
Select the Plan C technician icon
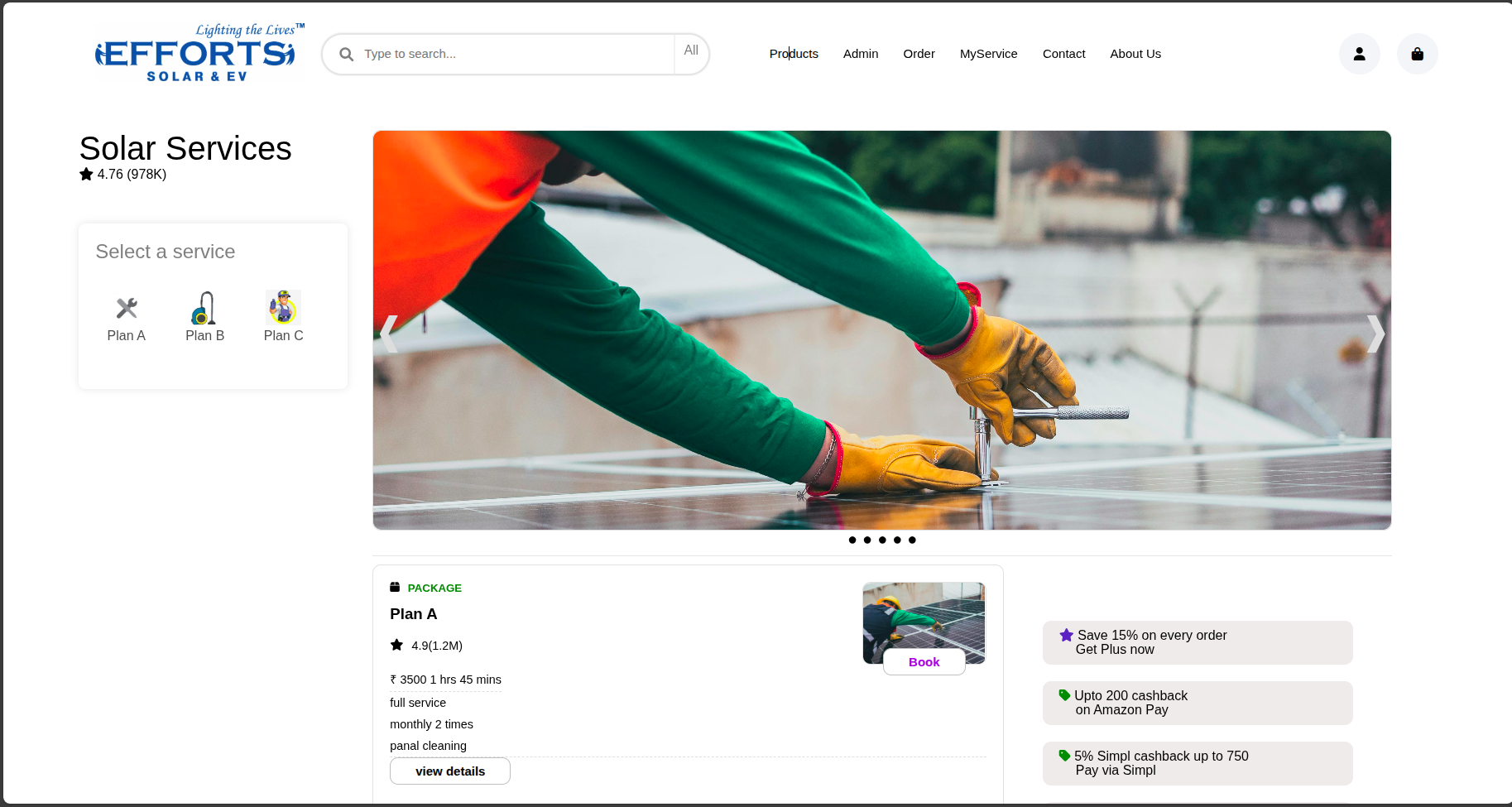tap(283, 308)
